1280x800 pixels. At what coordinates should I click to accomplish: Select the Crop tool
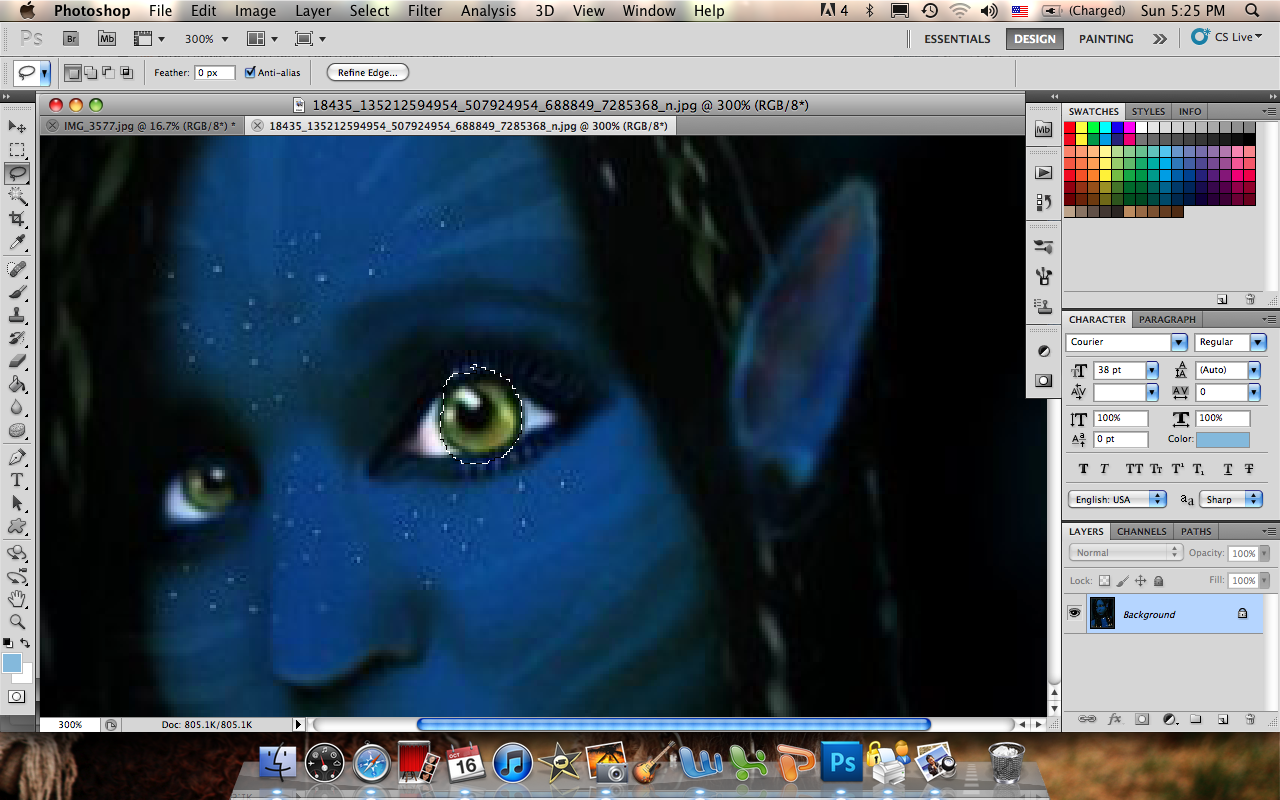point(17,219)
